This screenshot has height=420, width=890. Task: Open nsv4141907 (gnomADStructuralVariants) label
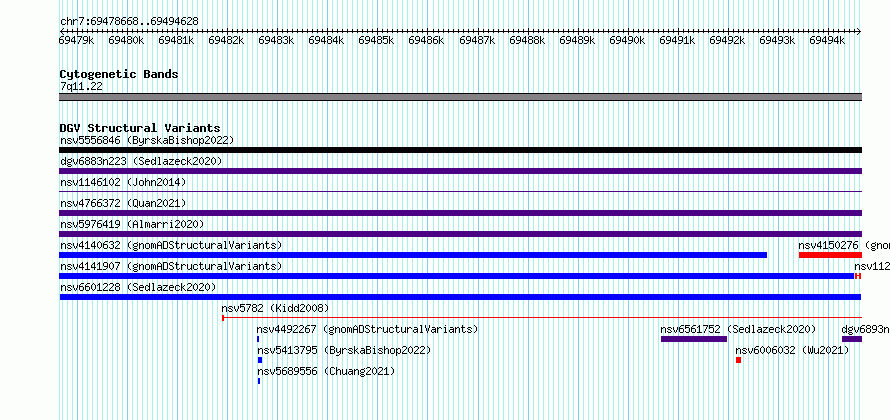(171, 266)
